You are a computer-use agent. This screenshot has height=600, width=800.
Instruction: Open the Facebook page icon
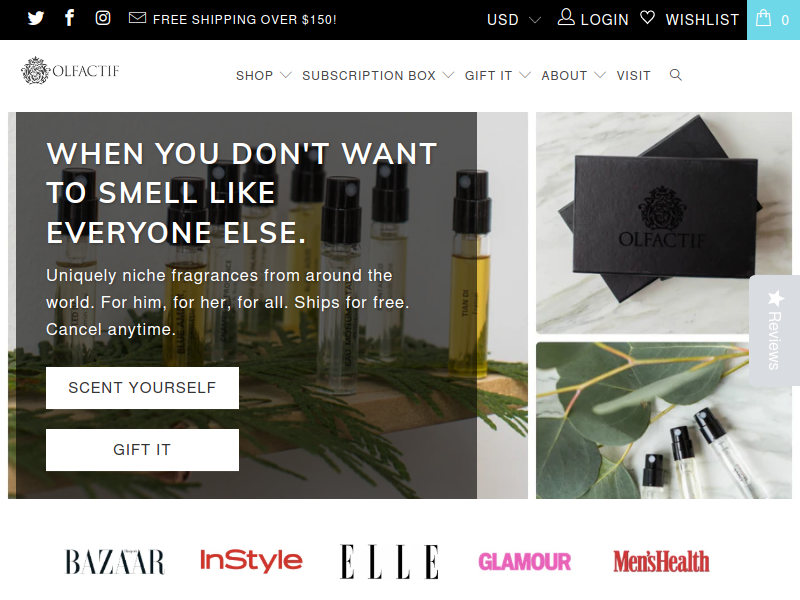[69, 18]
